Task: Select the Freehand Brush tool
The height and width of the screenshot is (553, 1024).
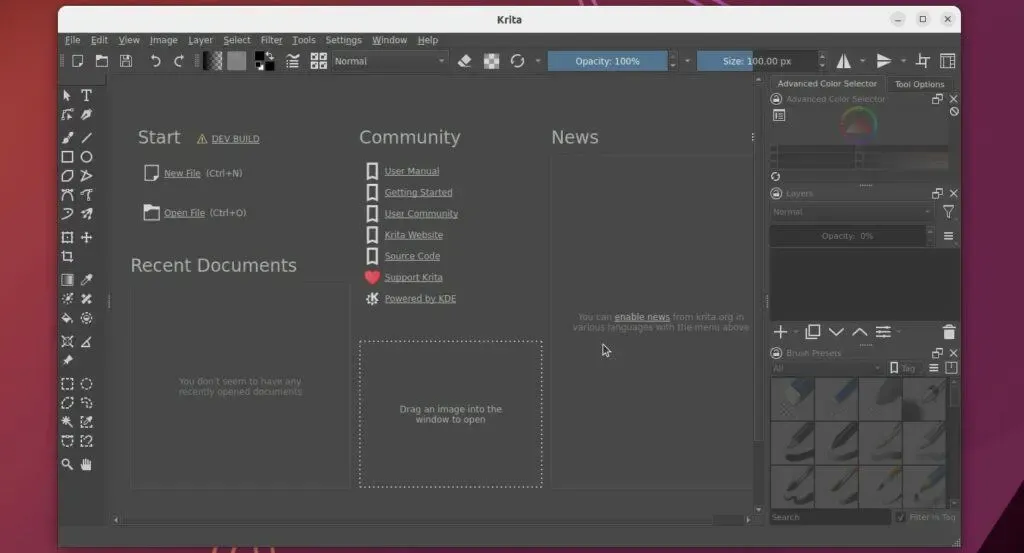Action: coord(67,138)
